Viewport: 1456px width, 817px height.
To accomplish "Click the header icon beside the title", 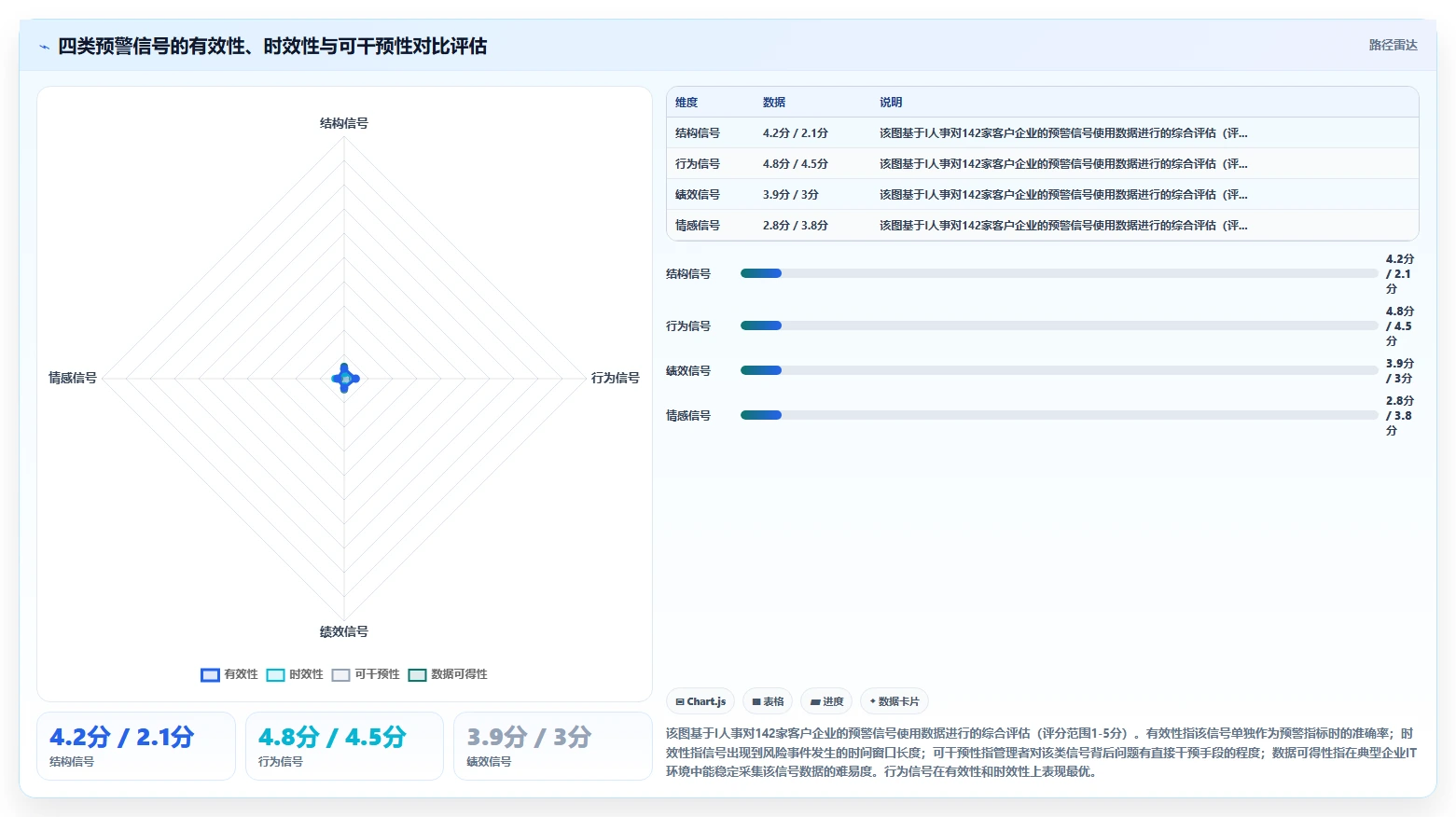I will [44, 47].
